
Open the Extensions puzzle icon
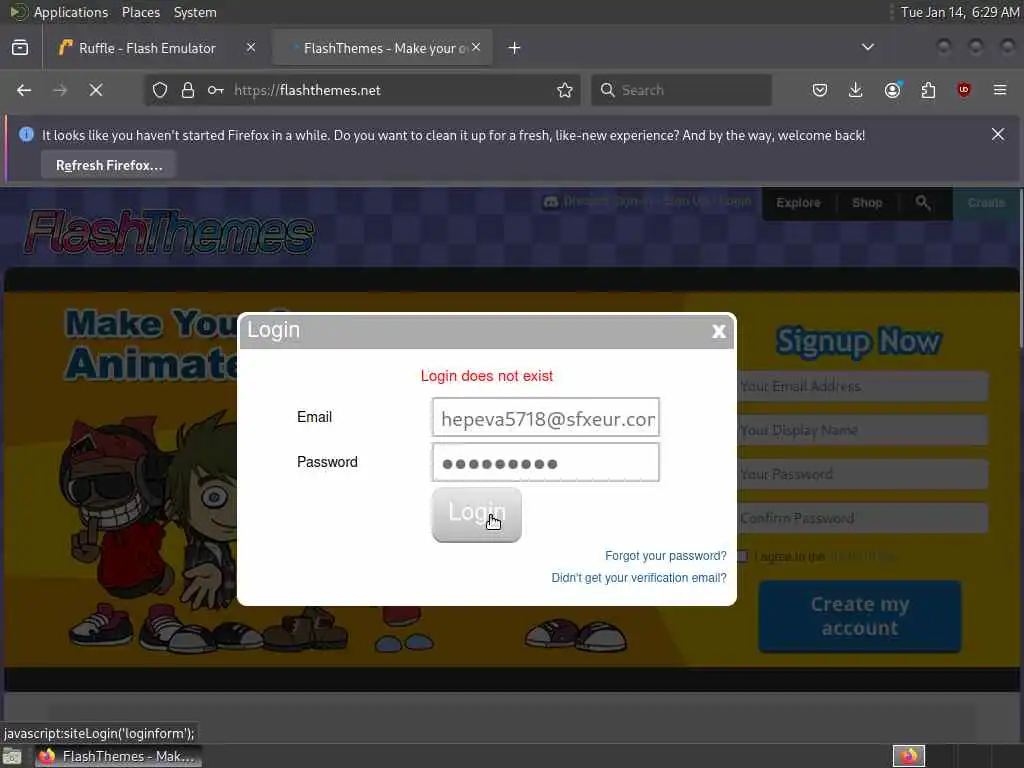tap(928, 90)
